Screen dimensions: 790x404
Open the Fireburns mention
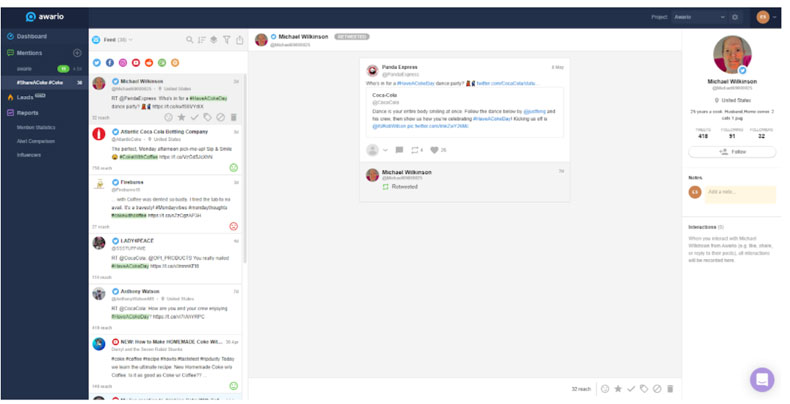166,204
